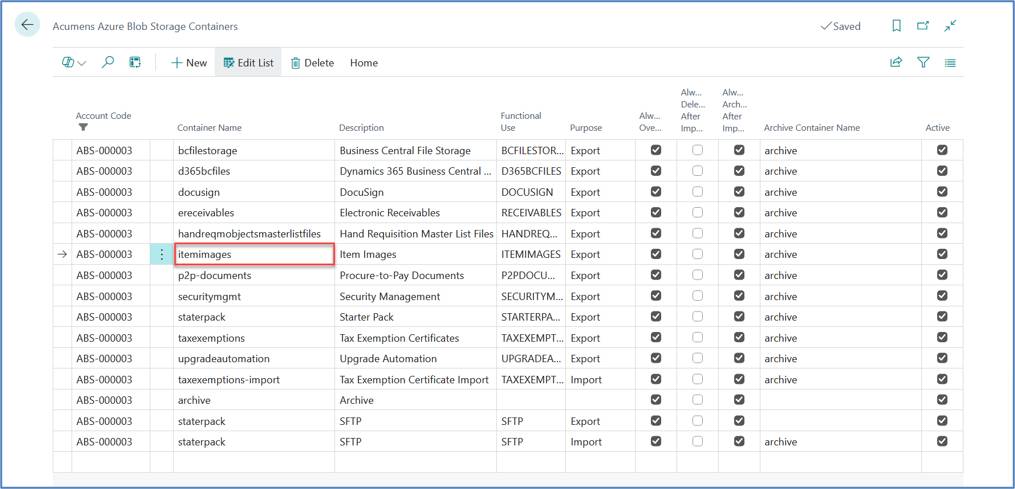Open page in new window icon

[x=923, y=26]
